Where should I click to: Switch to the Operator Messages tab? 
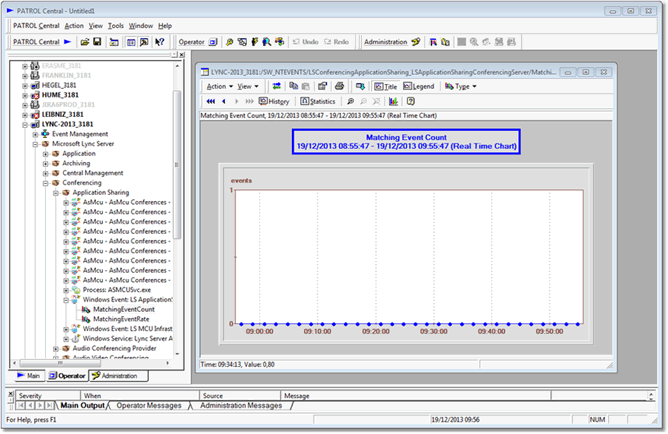point(150,406)
